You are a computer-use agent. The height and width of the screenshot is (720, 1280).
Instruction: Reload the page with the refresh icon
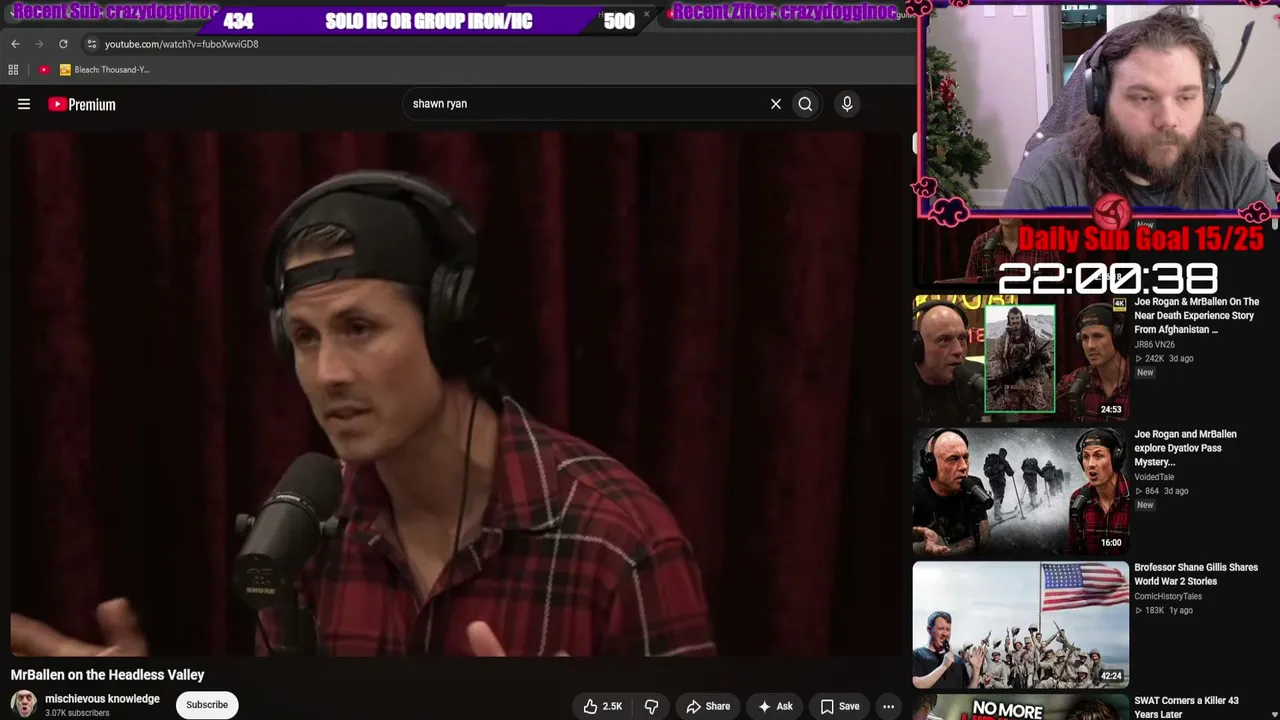pyautogui.click(x=63, y=44)
